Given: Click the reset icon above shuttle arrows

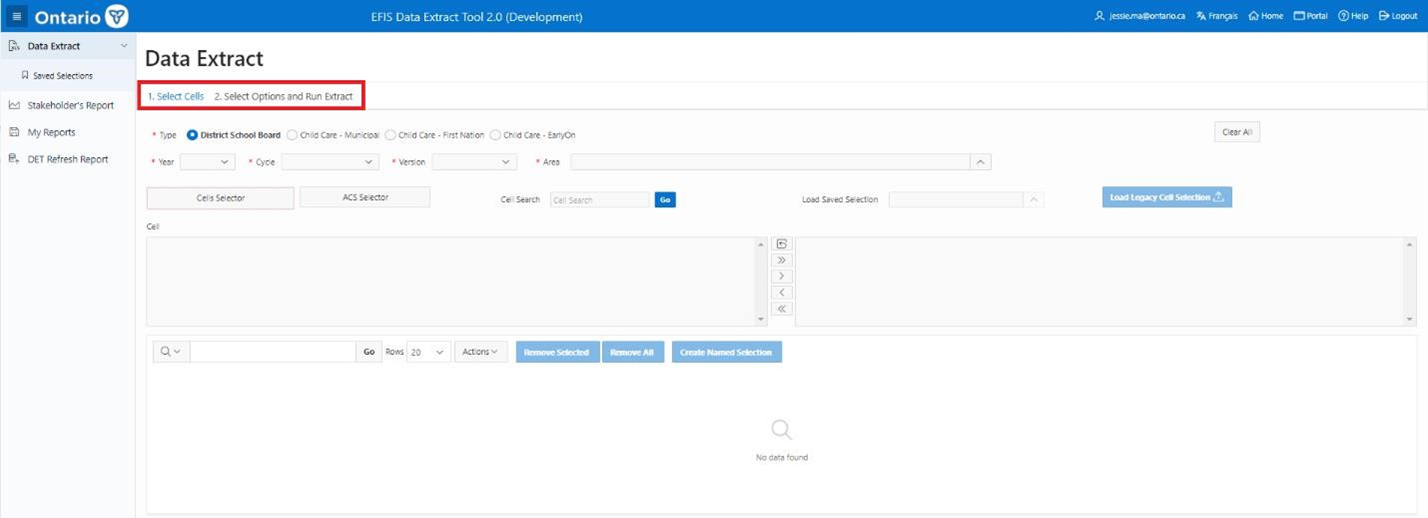Looking at the screenshot, I should [782, 244].
